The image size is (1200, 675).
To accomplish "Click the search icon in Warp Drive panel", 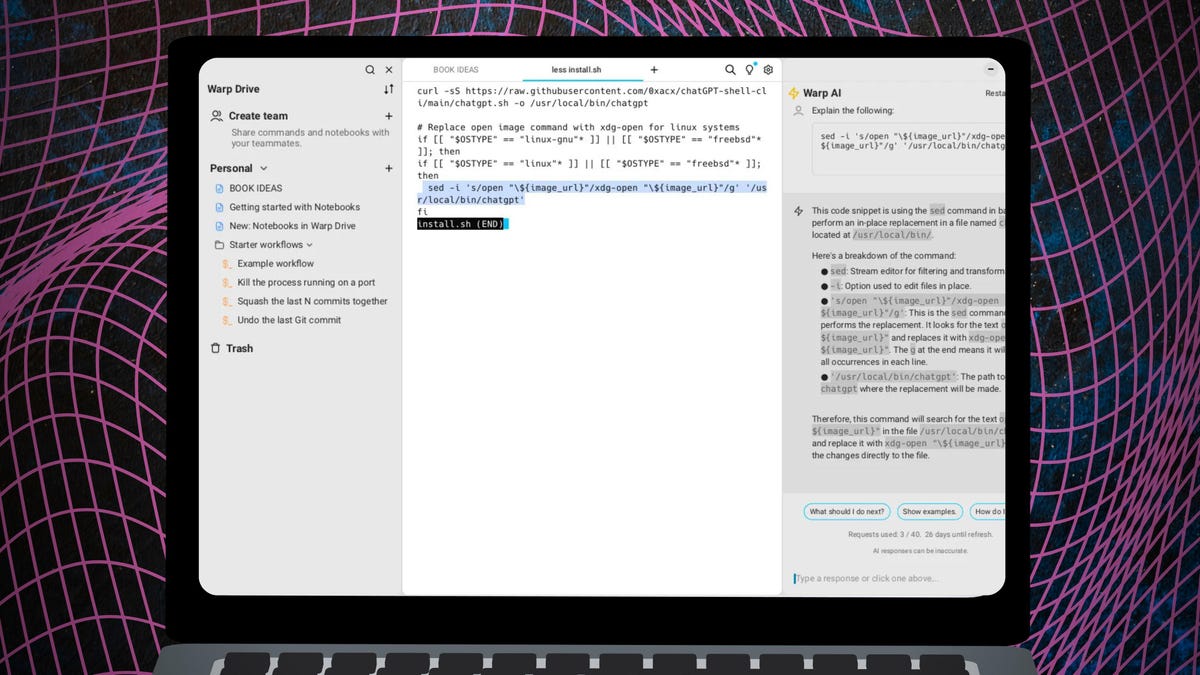I will 370,70.
